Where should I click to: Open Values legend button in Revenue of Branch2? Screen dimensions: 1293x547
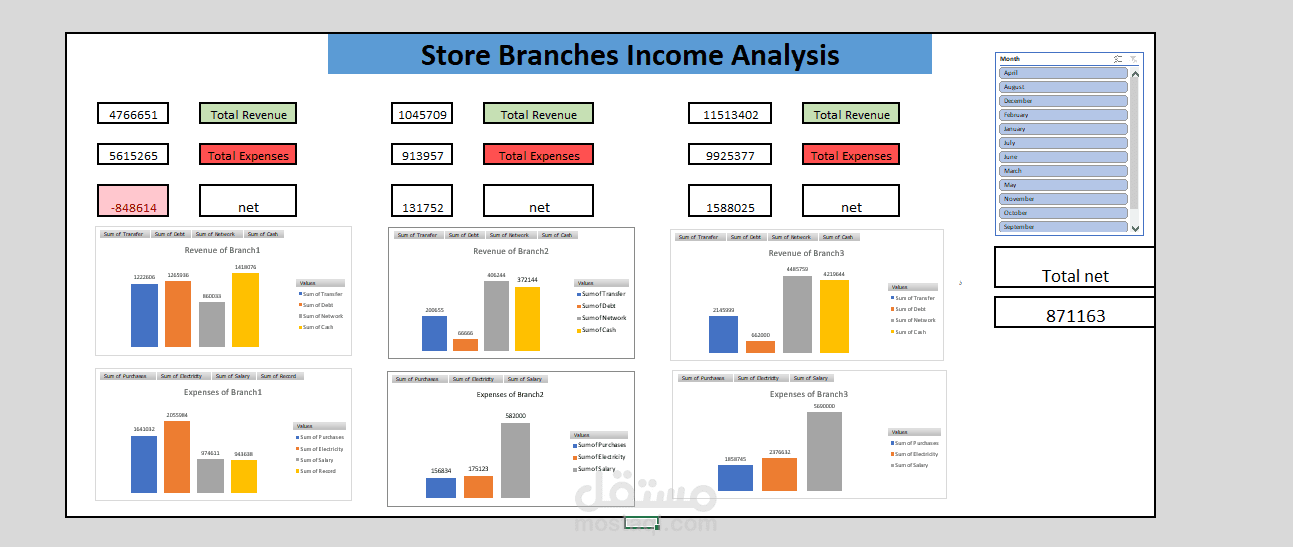click(601, 283)
